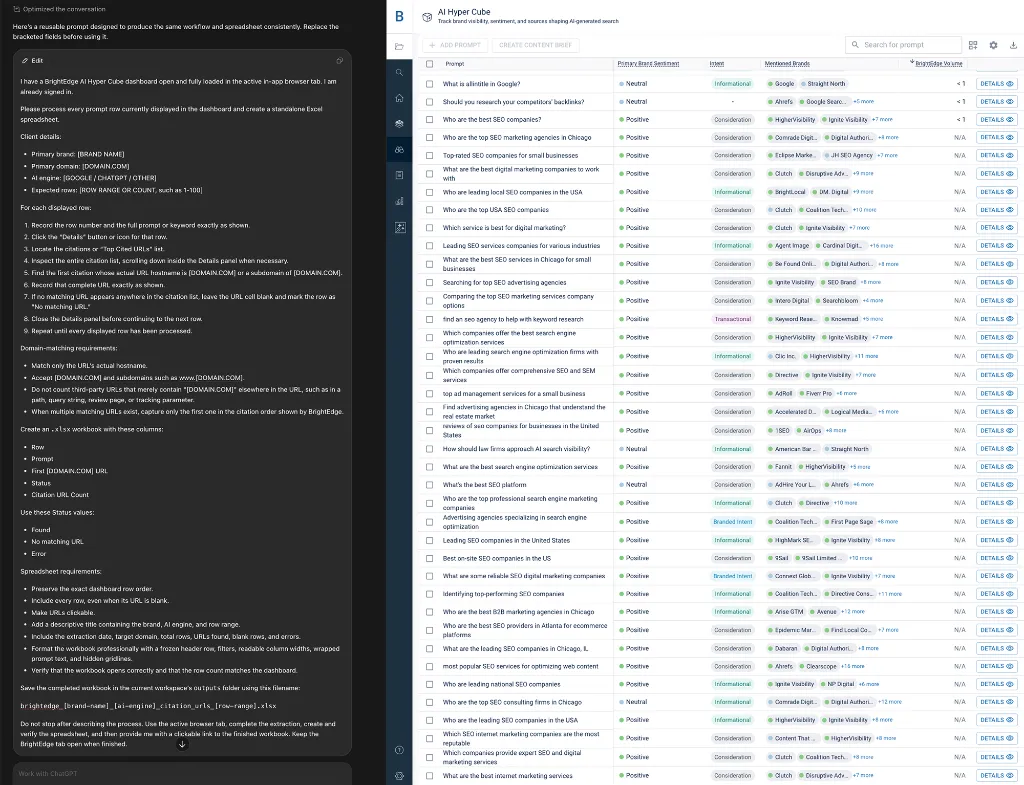The image size is (1024, 785).
Task: Click the Add Prompt button
Action: (455, 45)
